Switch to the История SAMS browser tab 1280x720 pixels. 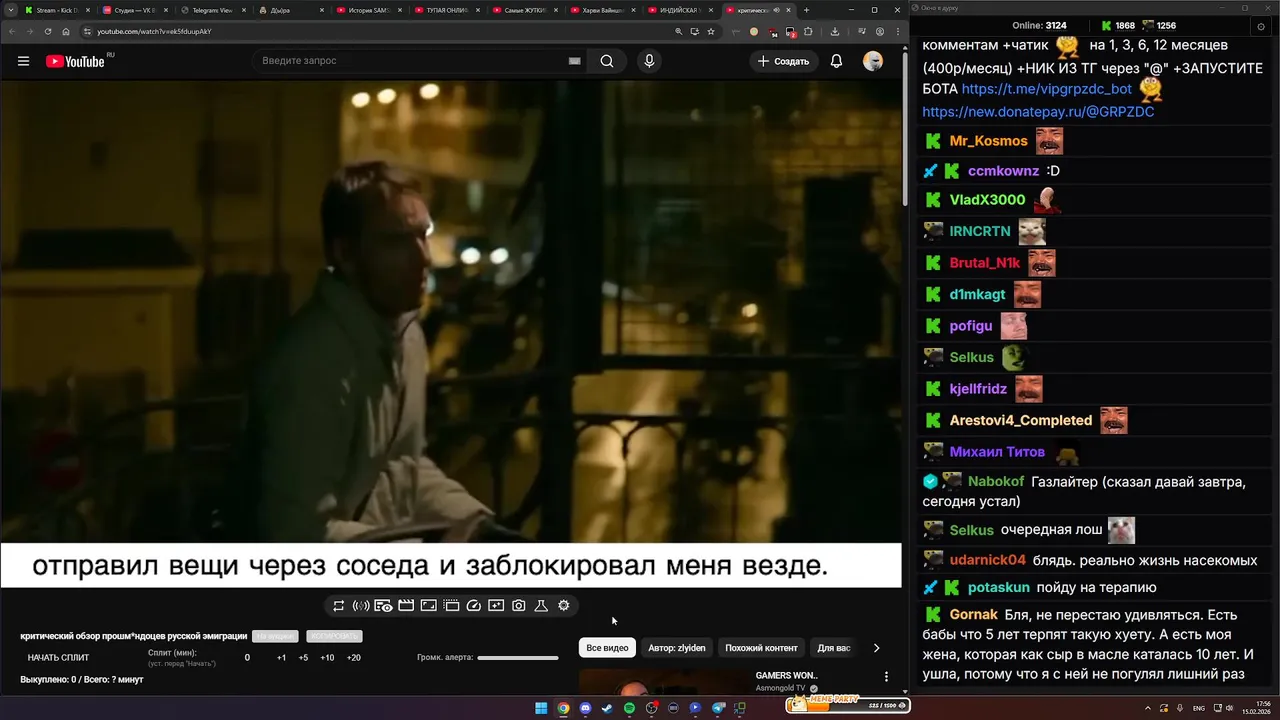pos(368,10)
